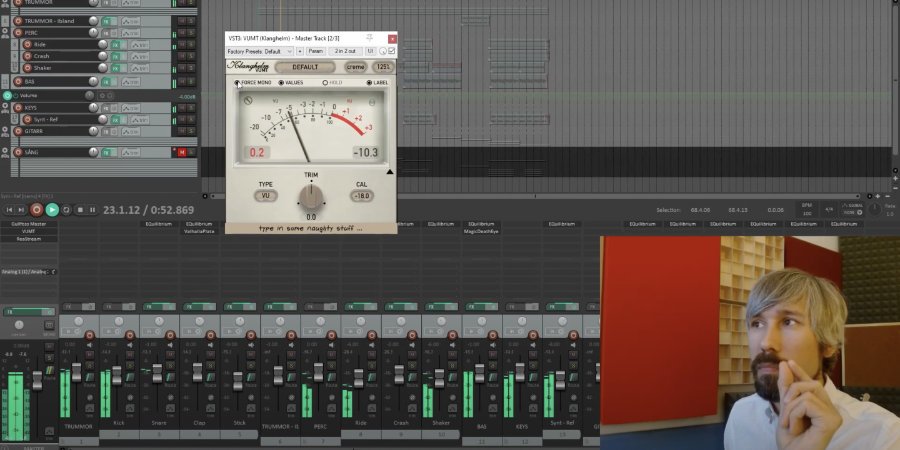Click the wet/dry knob icon in VUMT header
The width and height of the screenshot is (900, 450).
(x=383, y=51)
